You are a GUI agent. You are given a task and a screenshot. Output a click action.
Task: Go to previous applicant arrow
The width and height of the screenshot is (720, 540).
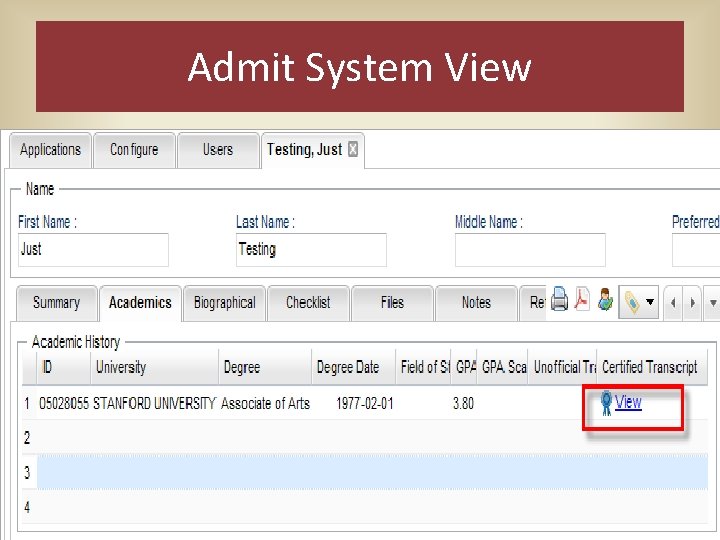(x=673, y=303)
